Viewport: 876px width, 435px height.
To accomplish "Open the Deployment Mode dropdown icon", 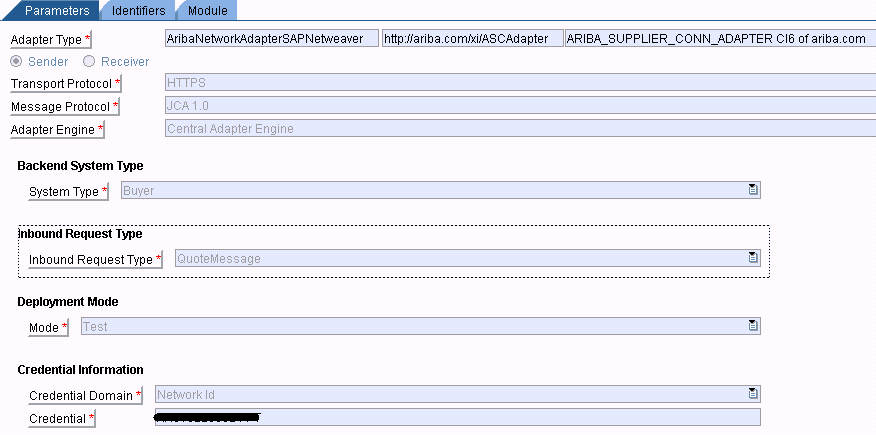I will (753, 326).
